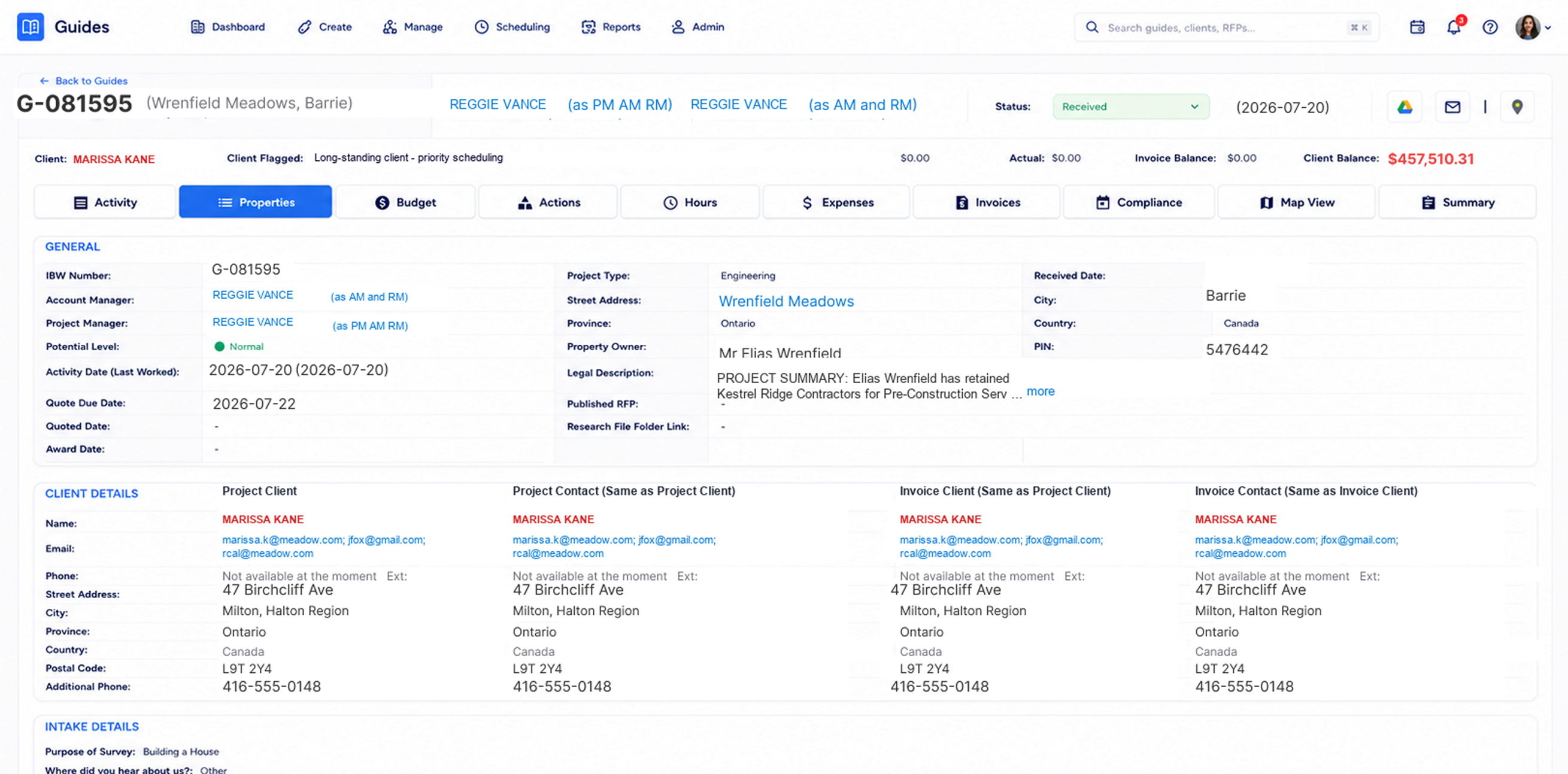Select the Map View tab

[1297, 202]
